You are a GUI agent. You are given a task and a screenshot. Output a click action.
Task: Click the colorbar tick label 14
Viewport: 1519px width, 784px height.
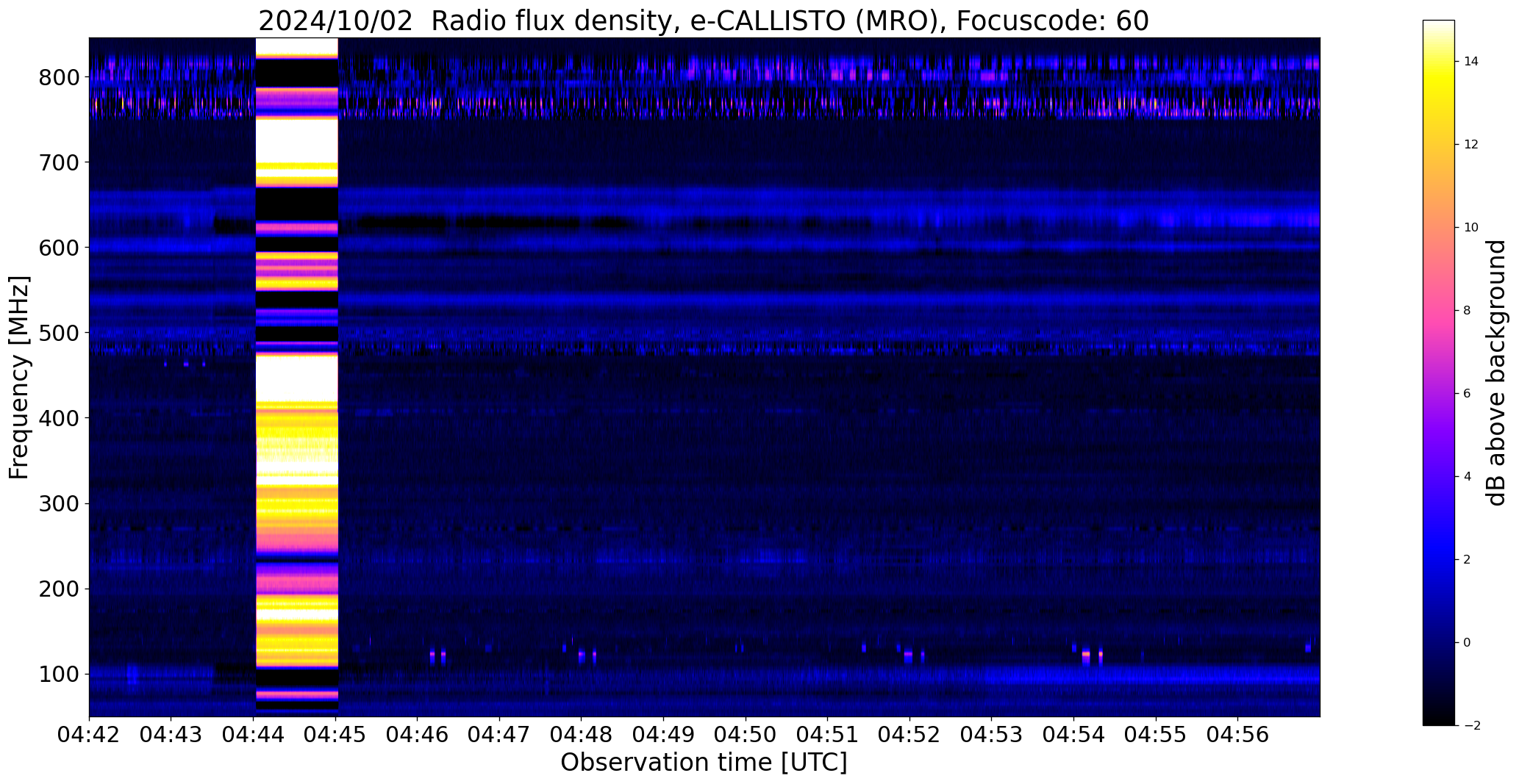coord(1471,62)
